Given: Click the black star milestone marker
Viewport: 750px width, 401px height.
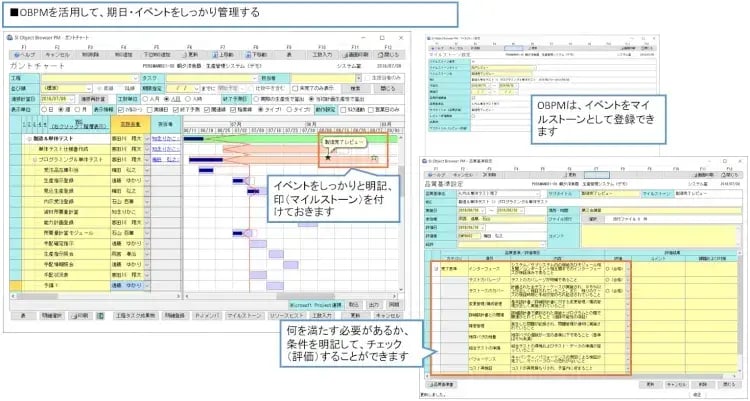Looking at the screenshot, I should tap(326, 159).
